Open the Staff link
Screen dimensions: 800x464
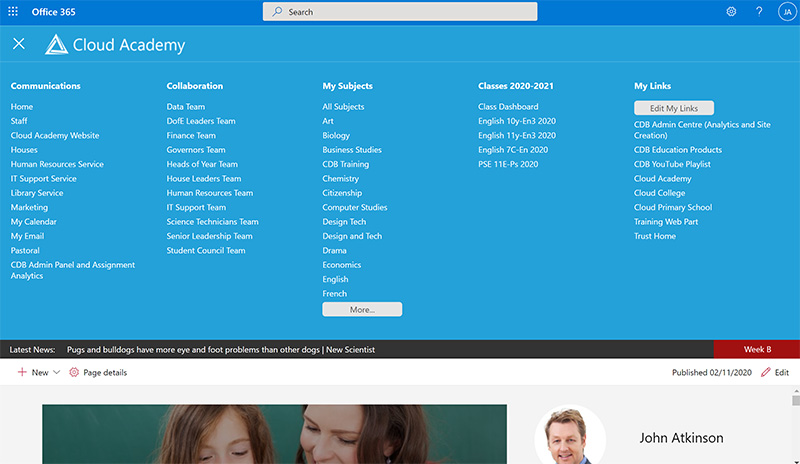pyautogui.click(x=19, y=121)
